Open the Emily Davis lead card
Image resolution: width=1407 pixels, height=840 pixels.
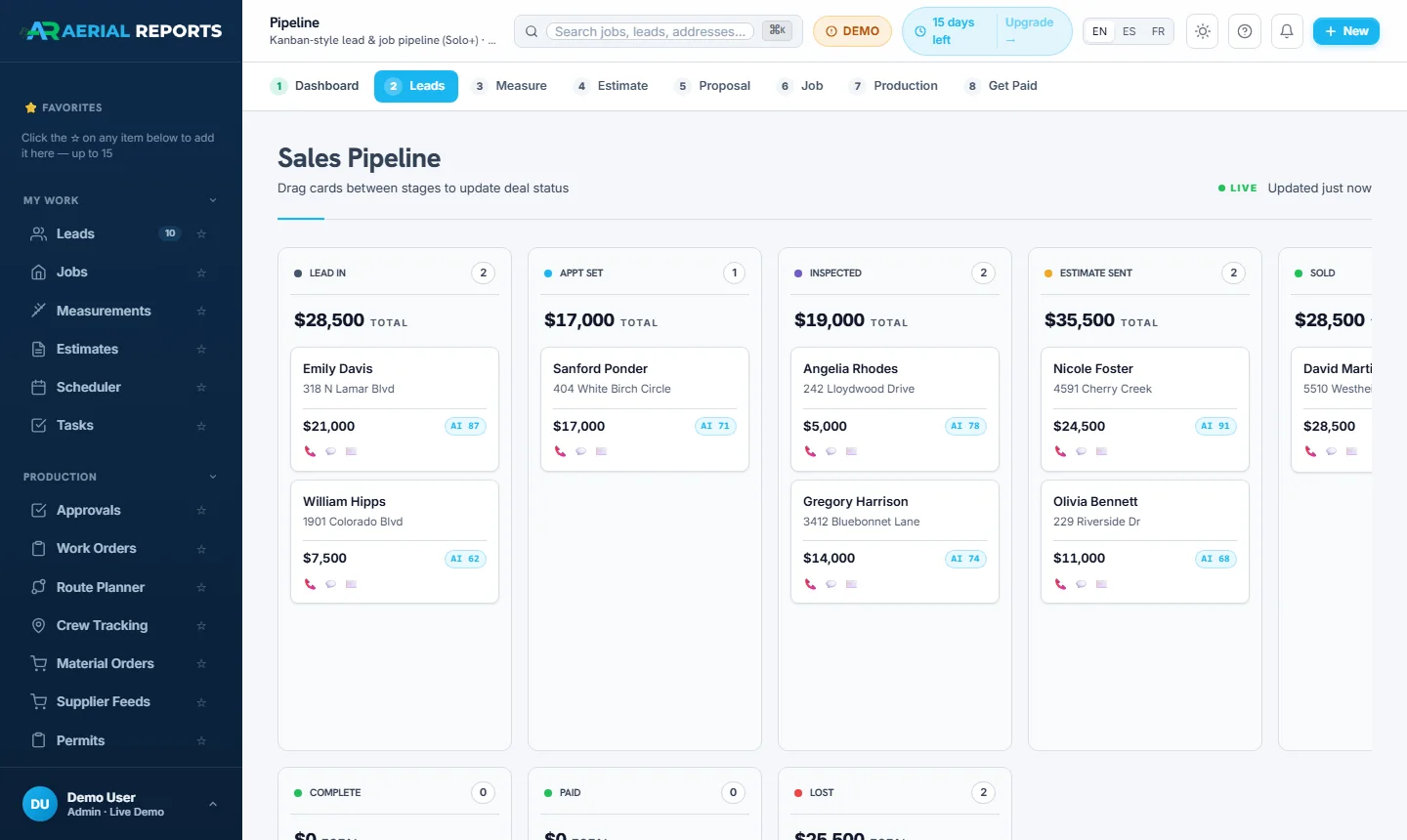395,409
